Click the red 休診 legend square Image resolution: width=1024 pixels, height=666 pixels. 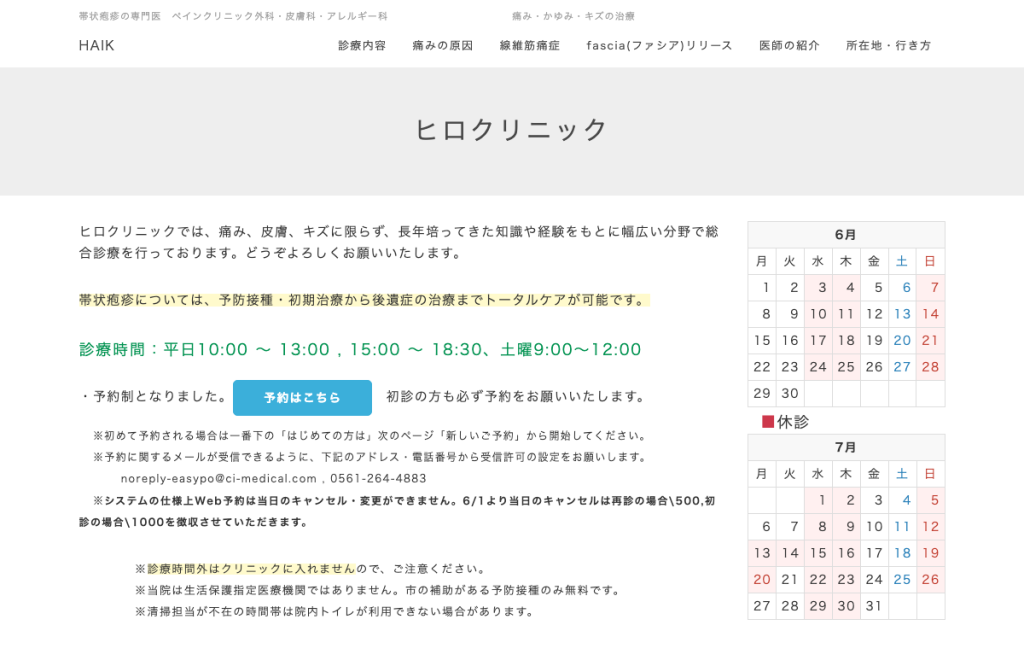pos(768,422)
